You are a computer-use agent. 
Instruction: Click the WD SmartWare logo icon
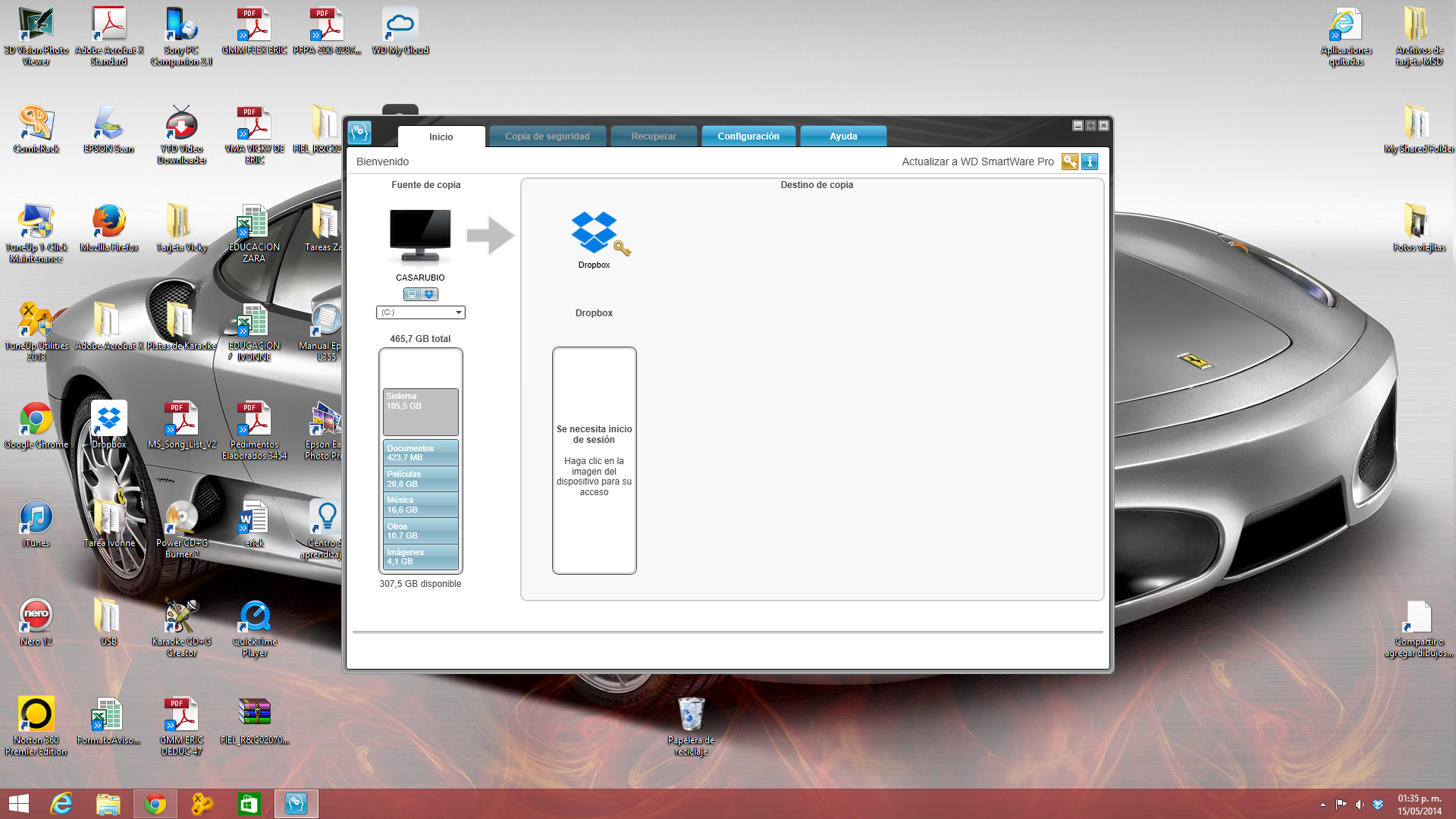coord(360,133)
